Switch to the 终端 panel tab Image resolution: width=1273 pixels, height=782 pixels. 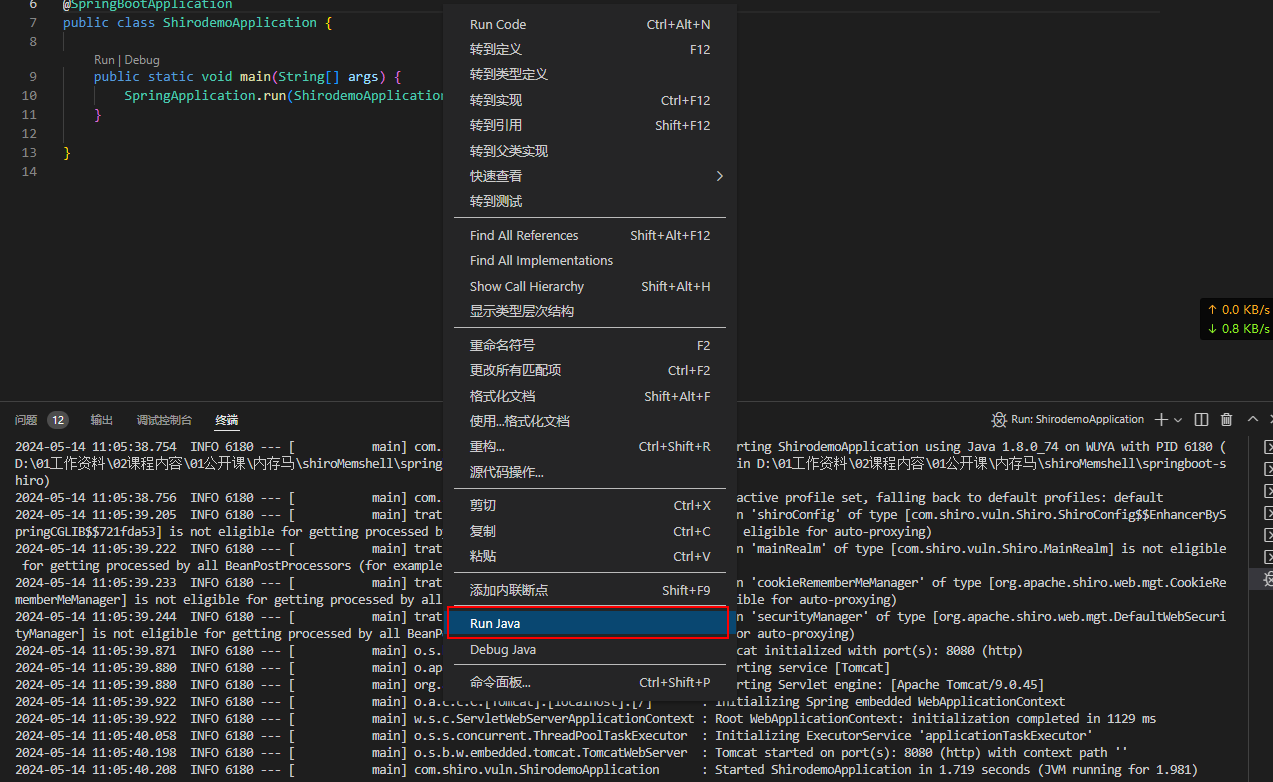(x=227, y=420)
